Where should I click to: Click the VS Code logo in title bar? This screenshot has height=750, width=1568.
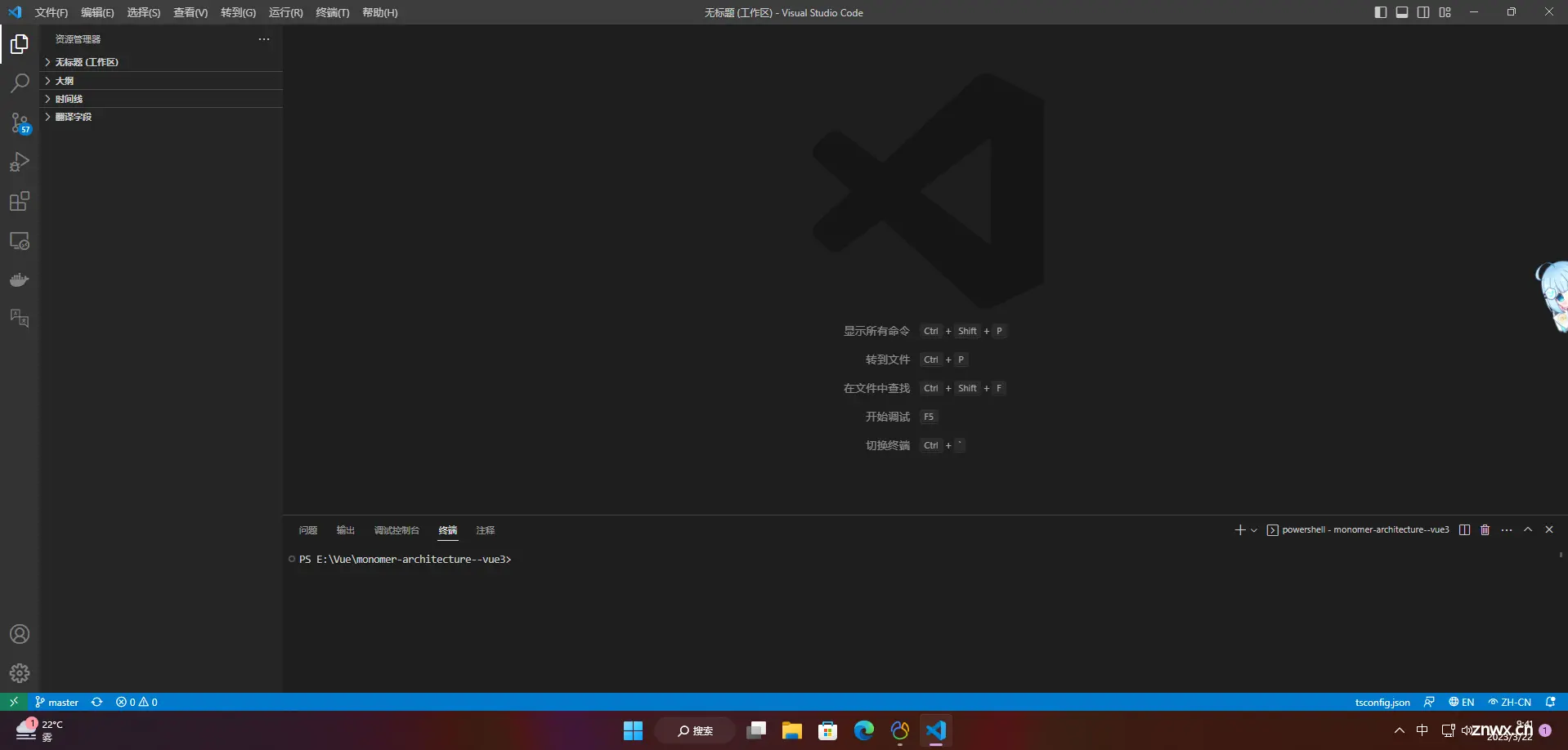click(15, 12)
